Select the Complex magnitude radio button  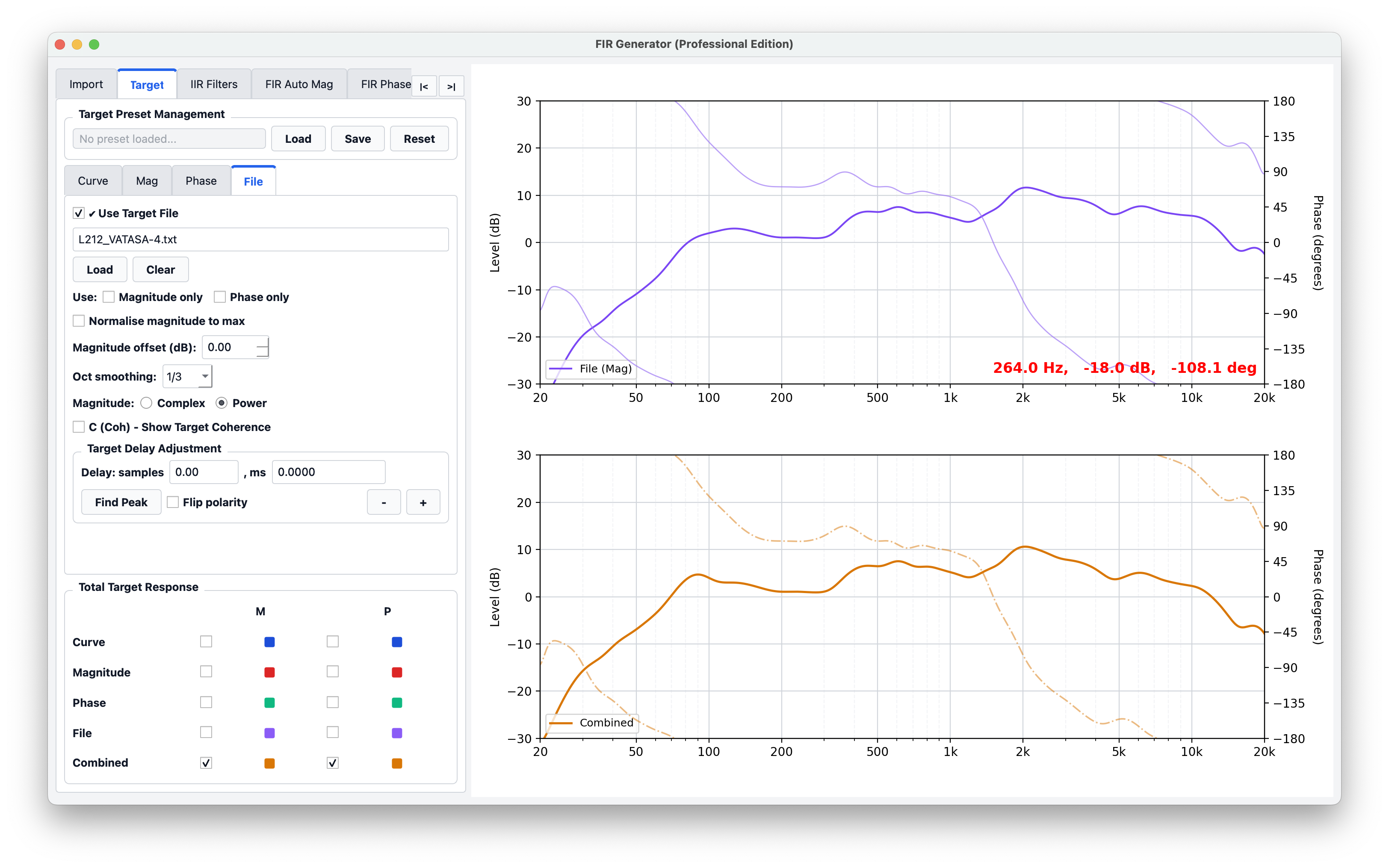(146, 403)
